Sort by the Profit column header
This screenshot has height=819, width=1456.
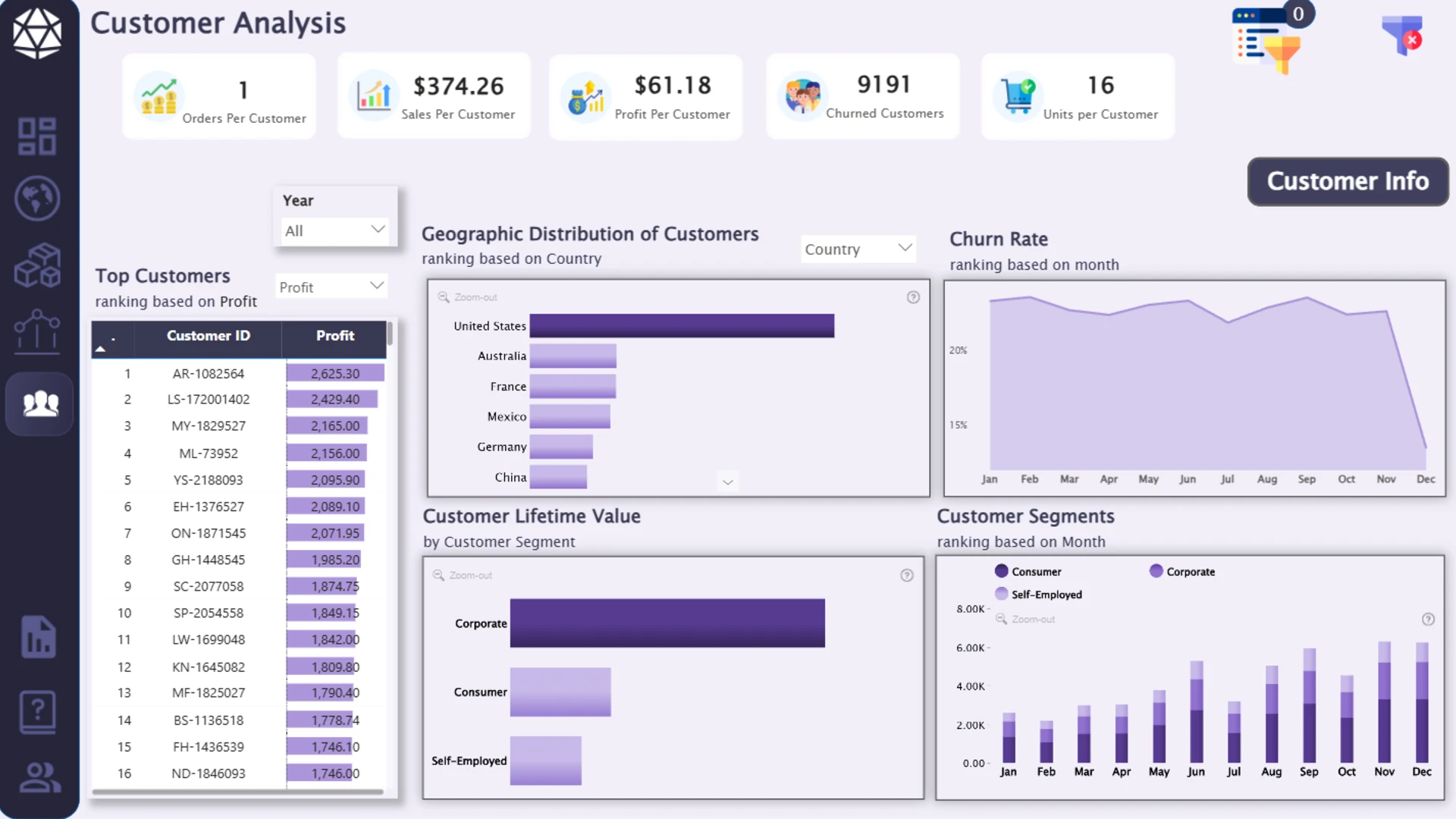335,336
